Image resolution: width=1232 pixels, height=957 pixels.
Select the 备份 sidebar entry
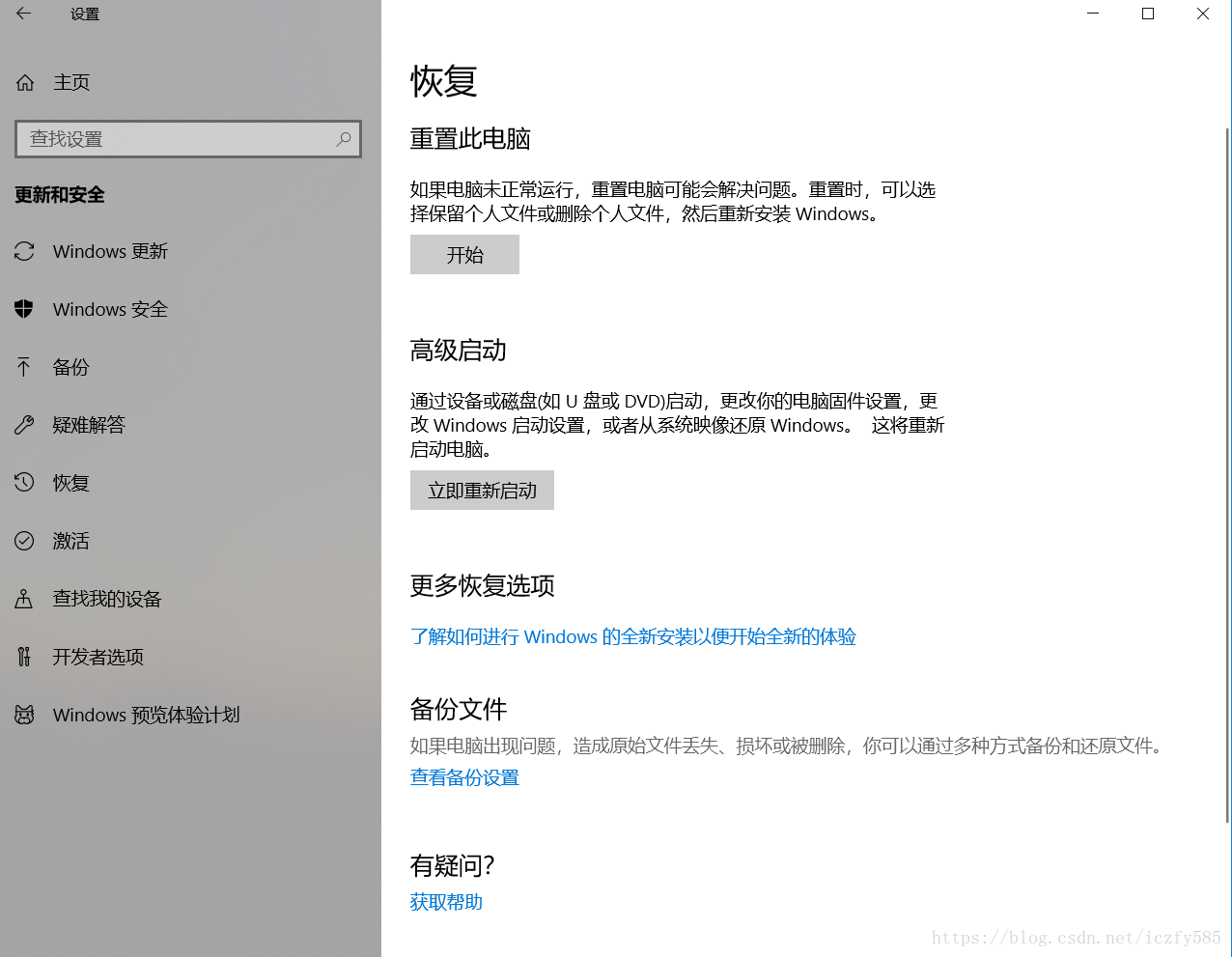coord(70,367)
